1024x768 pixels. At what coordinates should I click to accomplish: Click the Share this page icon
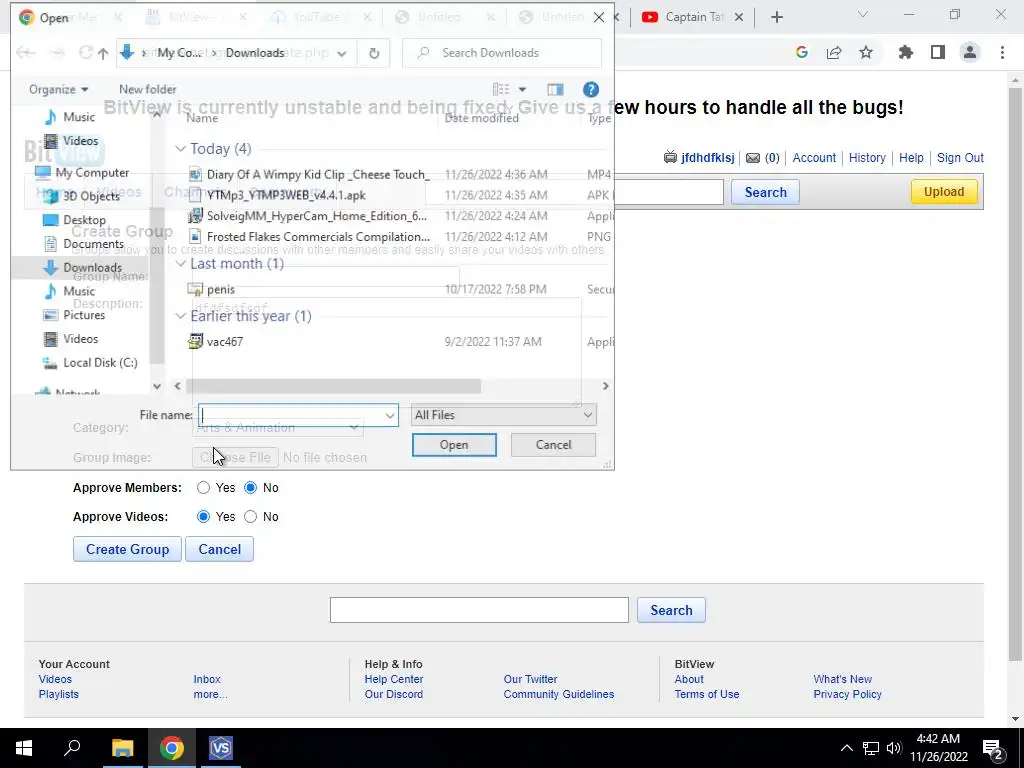coord(834,53)
